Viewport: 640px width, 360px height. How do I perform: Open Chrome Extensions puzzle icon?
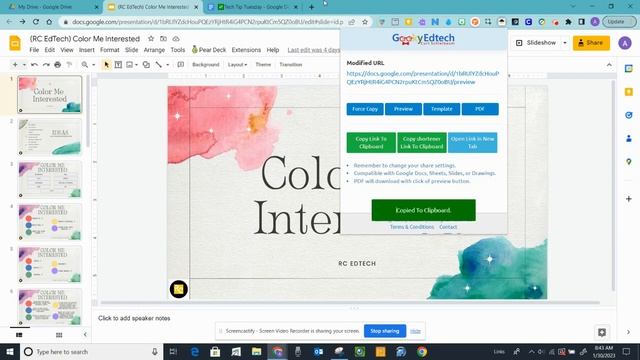(568, 22)
